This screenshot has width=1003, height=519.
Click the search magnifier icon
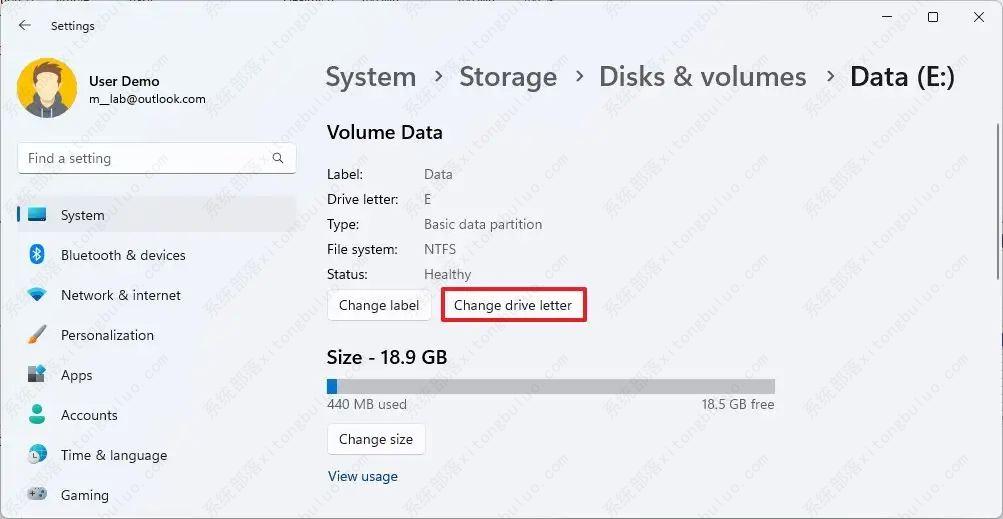[x=278, y=158]
